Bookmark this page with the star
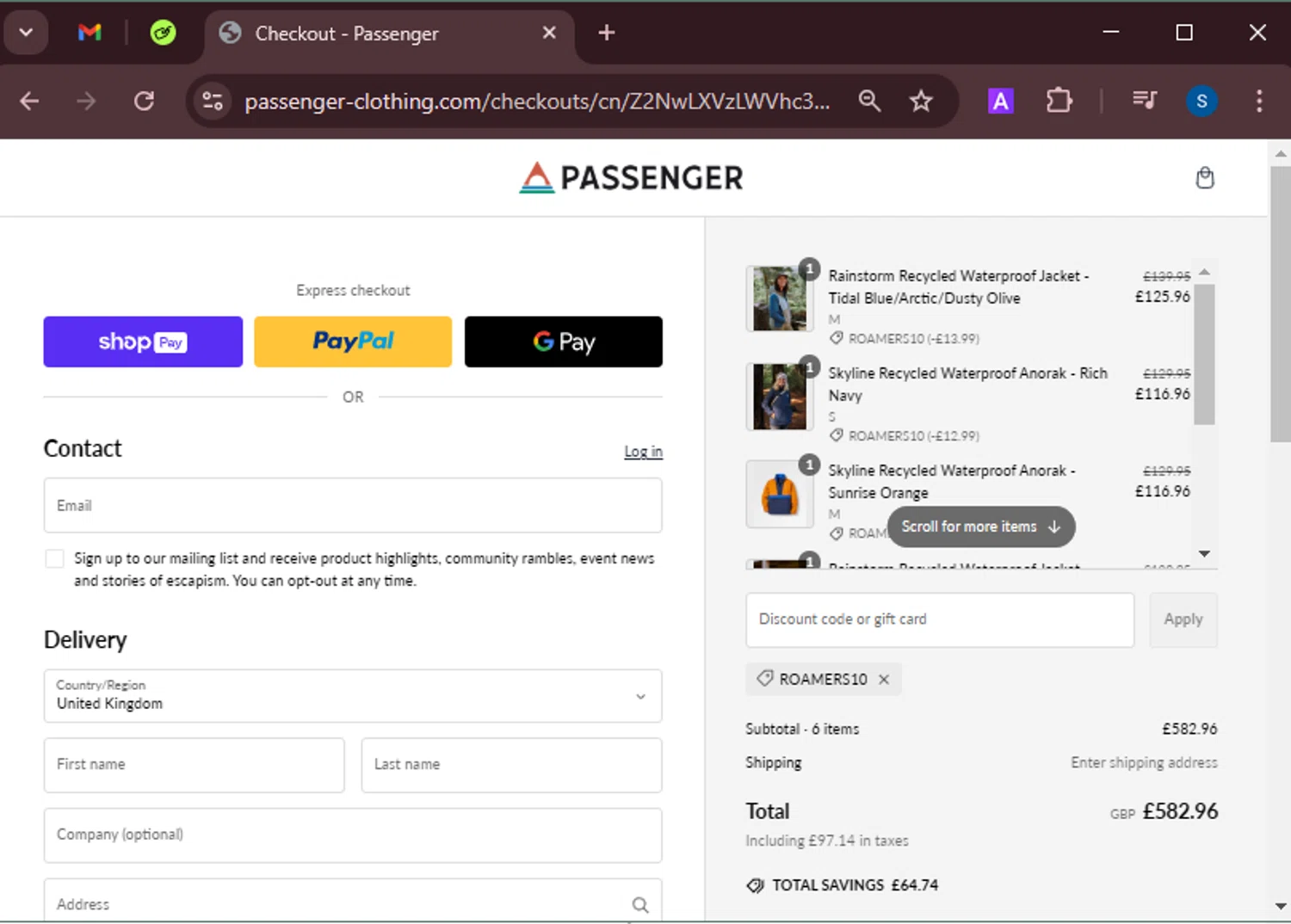Viewport: 1291px width, 924px height. tap(921, 102)
